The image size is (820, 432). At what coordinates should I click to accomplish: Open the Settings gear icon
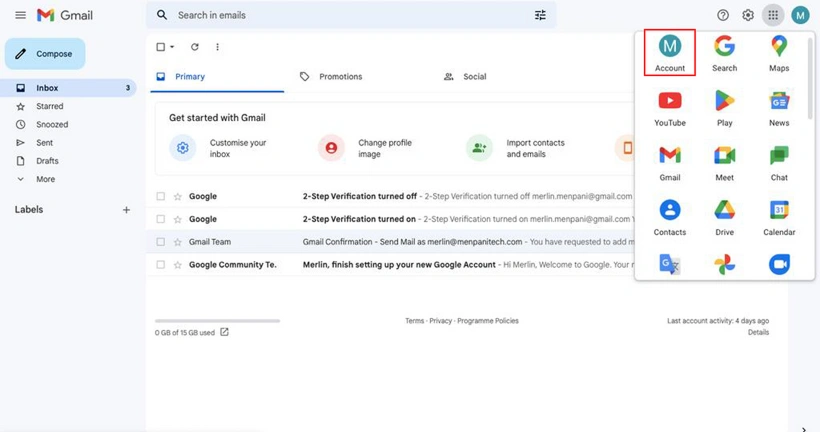tap(748, 15)
